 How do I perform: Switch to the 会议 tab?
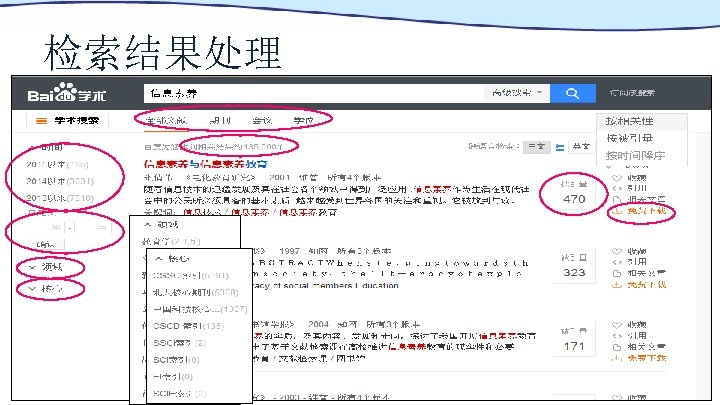(x=262, y=120)
